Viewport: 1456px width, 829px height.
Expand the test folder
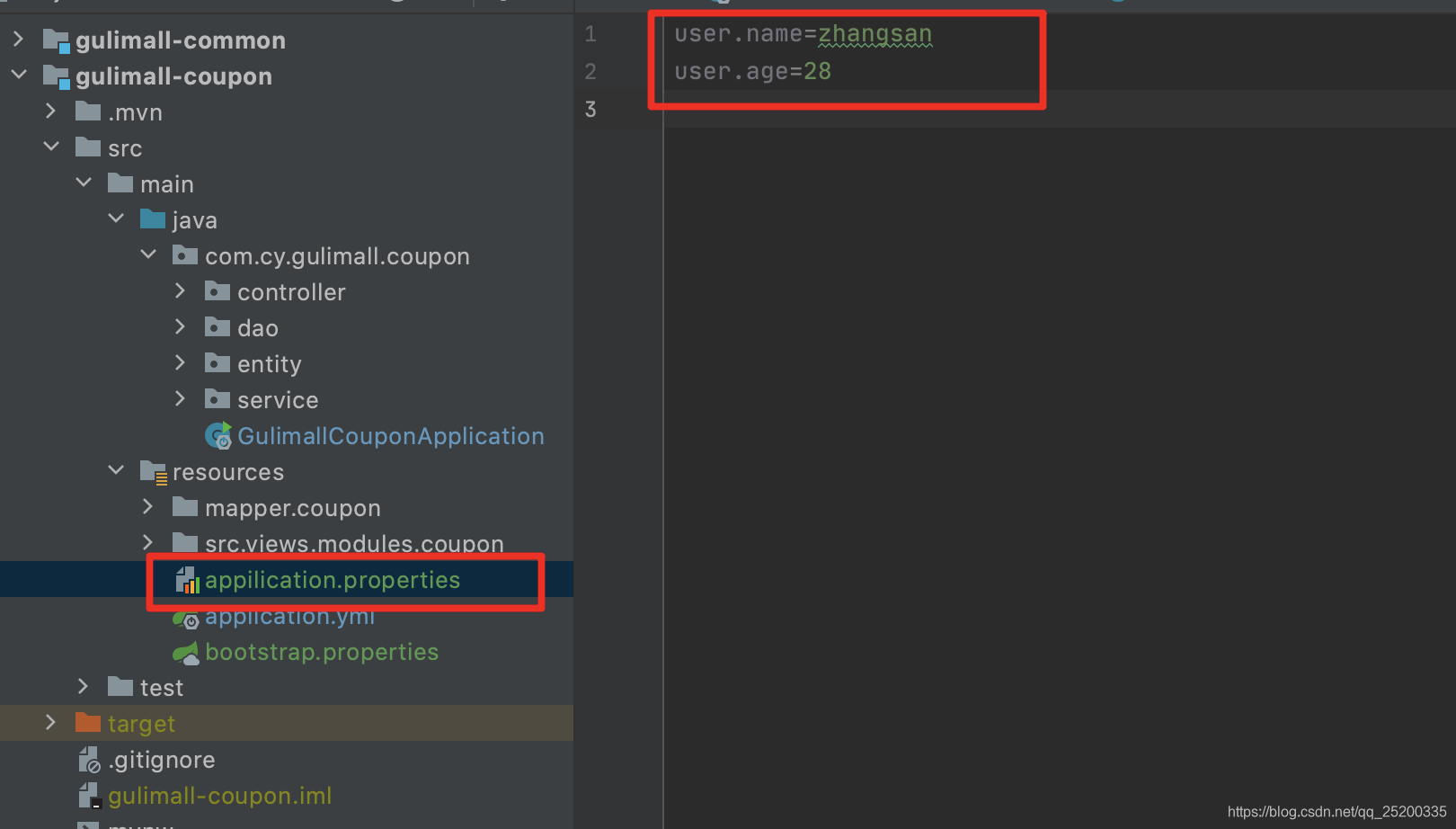(x=83, y=686)
